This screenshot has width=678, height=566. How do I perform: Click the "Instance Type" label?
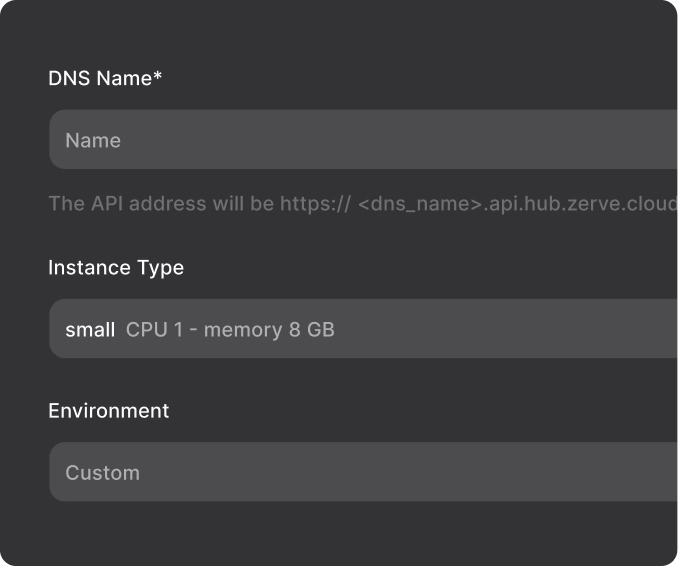click(116, 268)
